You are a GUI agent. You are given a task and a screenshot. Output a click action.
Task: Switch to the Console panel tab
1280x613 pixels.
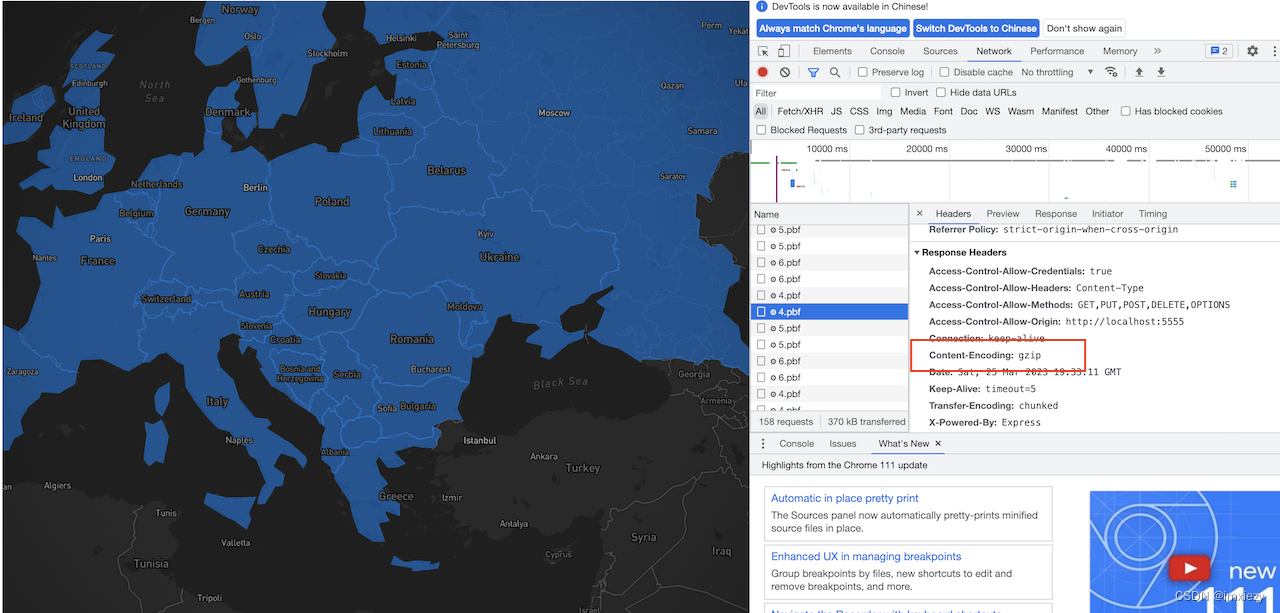pyautogui.click(x=887, y=51)
